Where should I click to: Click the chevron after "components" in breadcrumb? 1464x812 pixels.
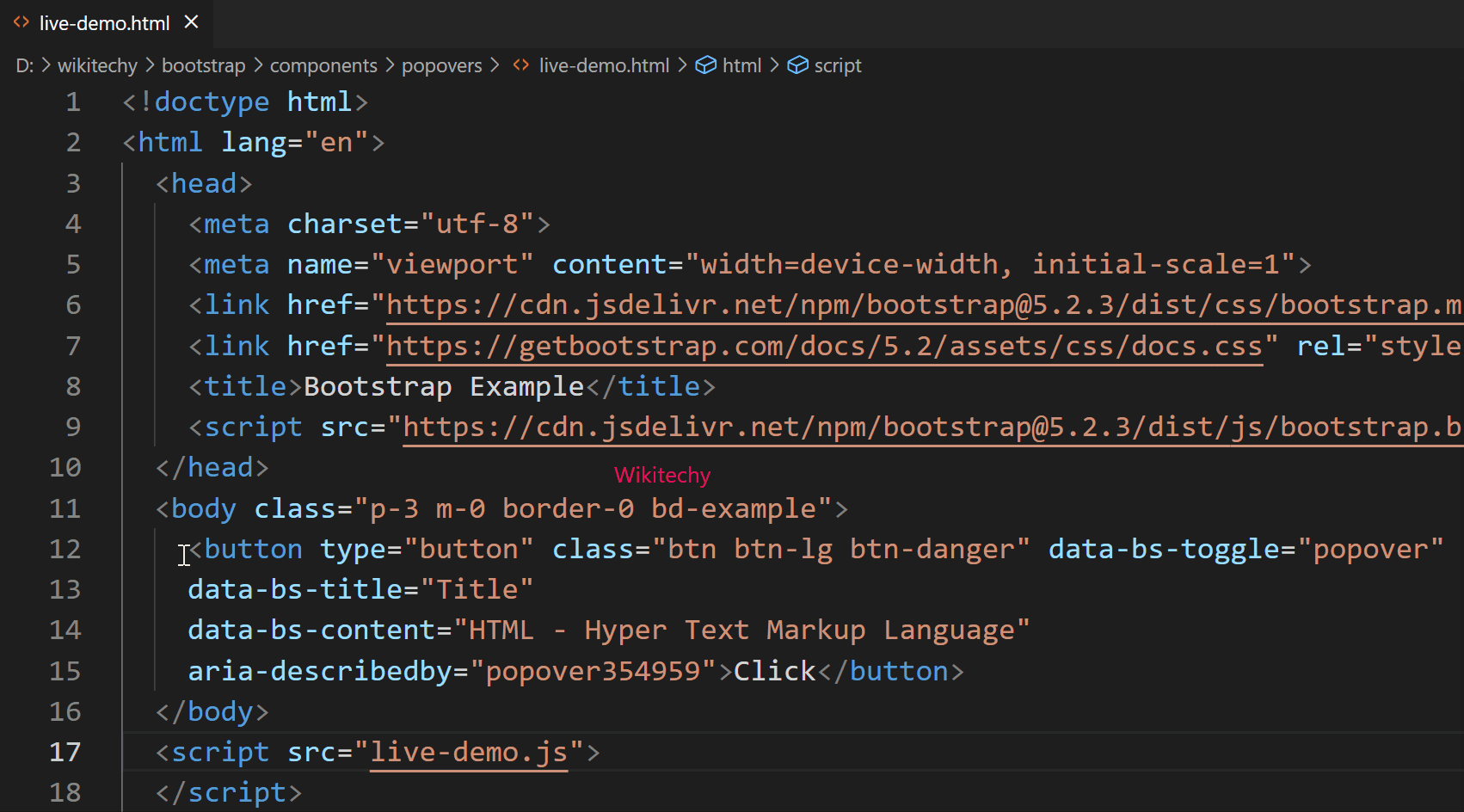click(390, 65)
